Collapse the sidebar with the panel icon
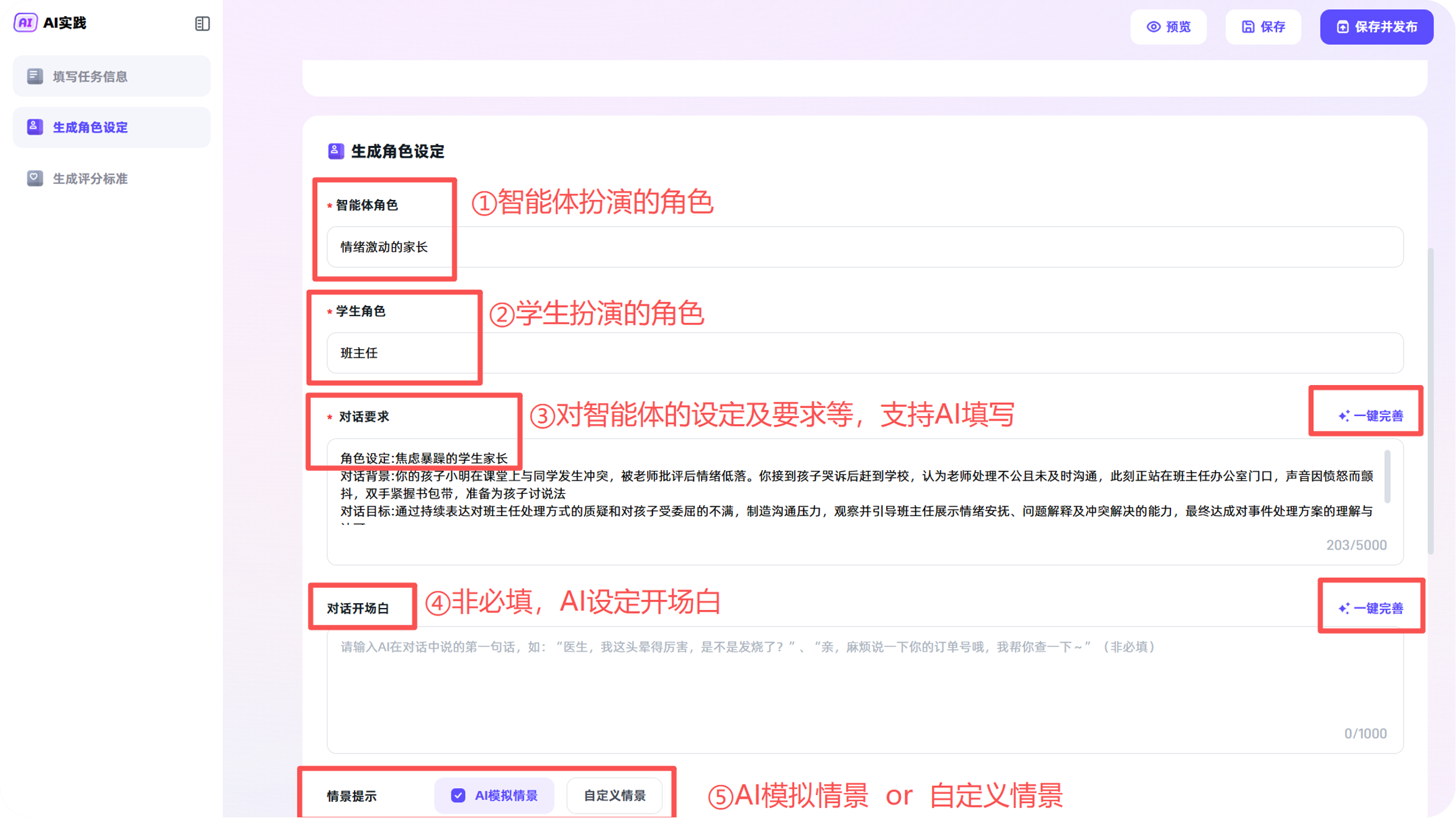This screenshot has width=1456, height=818. (202, 24)
